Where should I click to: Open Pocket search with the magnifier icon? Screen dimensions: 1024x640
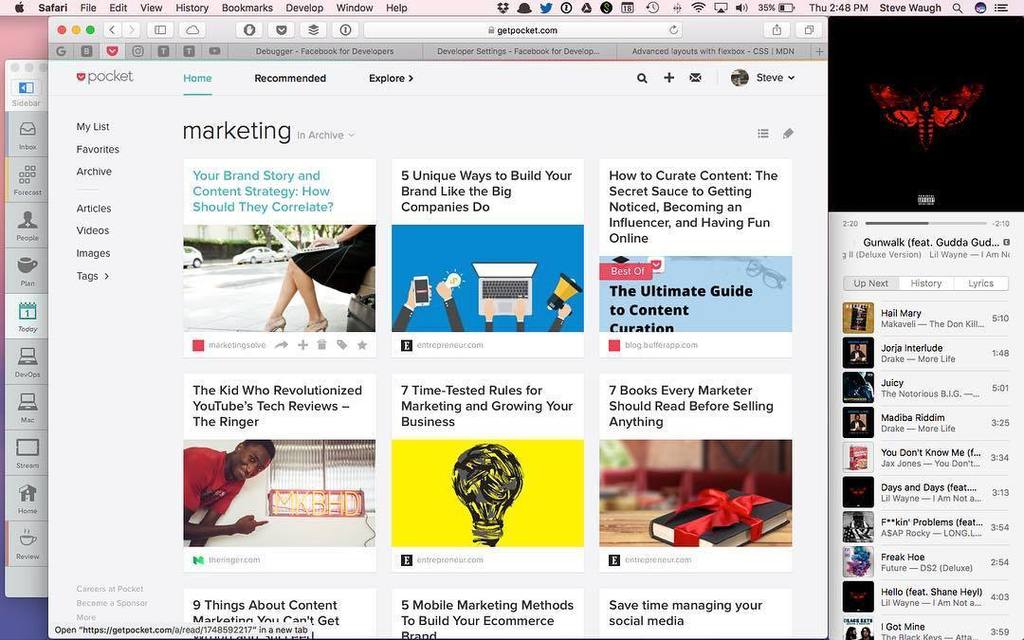point(642,77)
